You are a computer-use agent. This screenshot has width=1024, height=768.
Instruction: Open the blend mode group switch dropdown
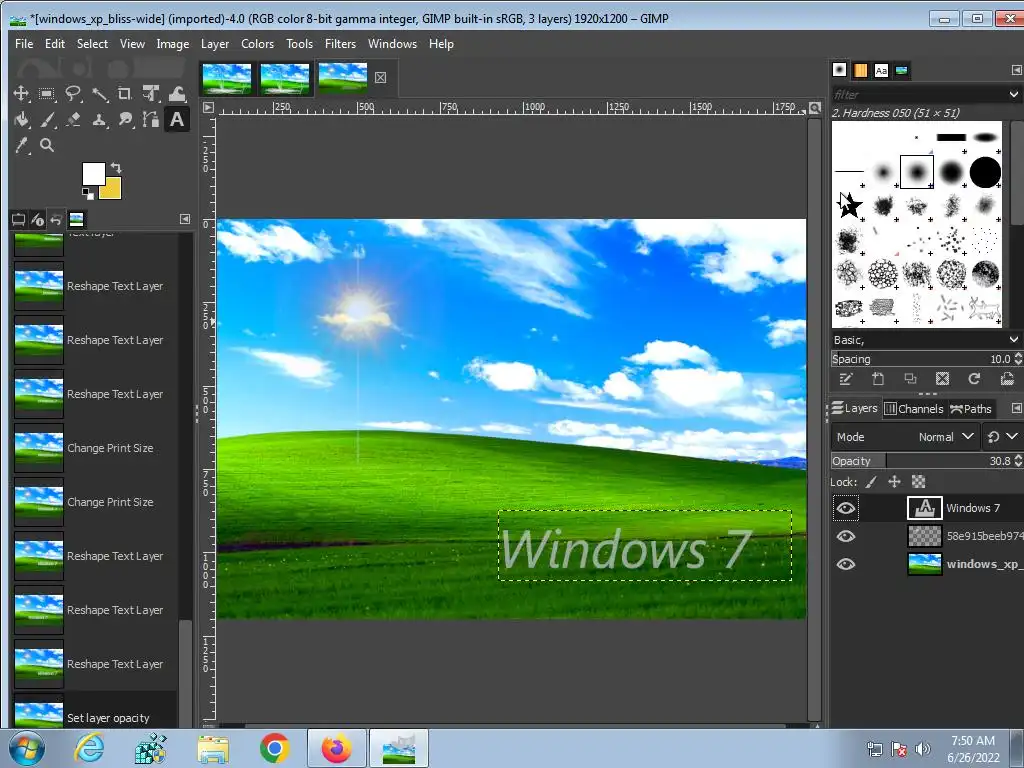[1002, 437]
